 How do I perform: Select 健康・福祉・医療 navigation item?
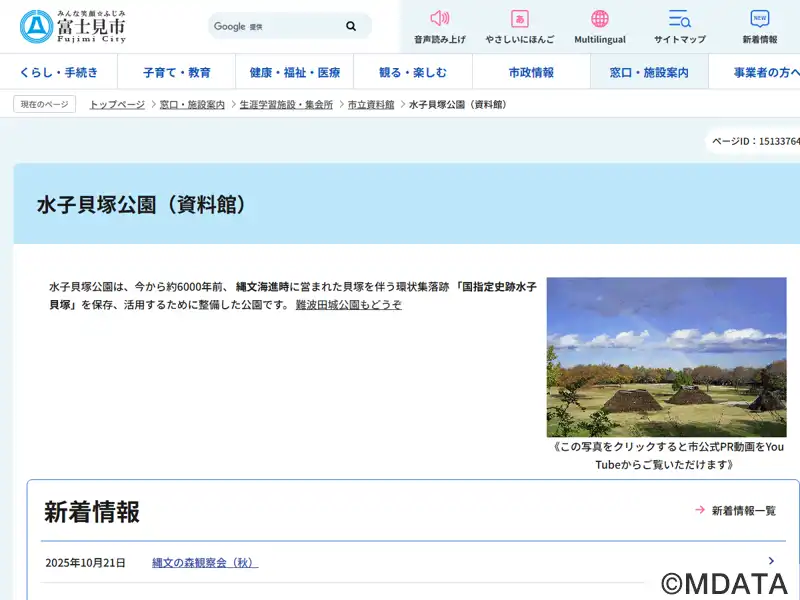[x=295, y=72]
